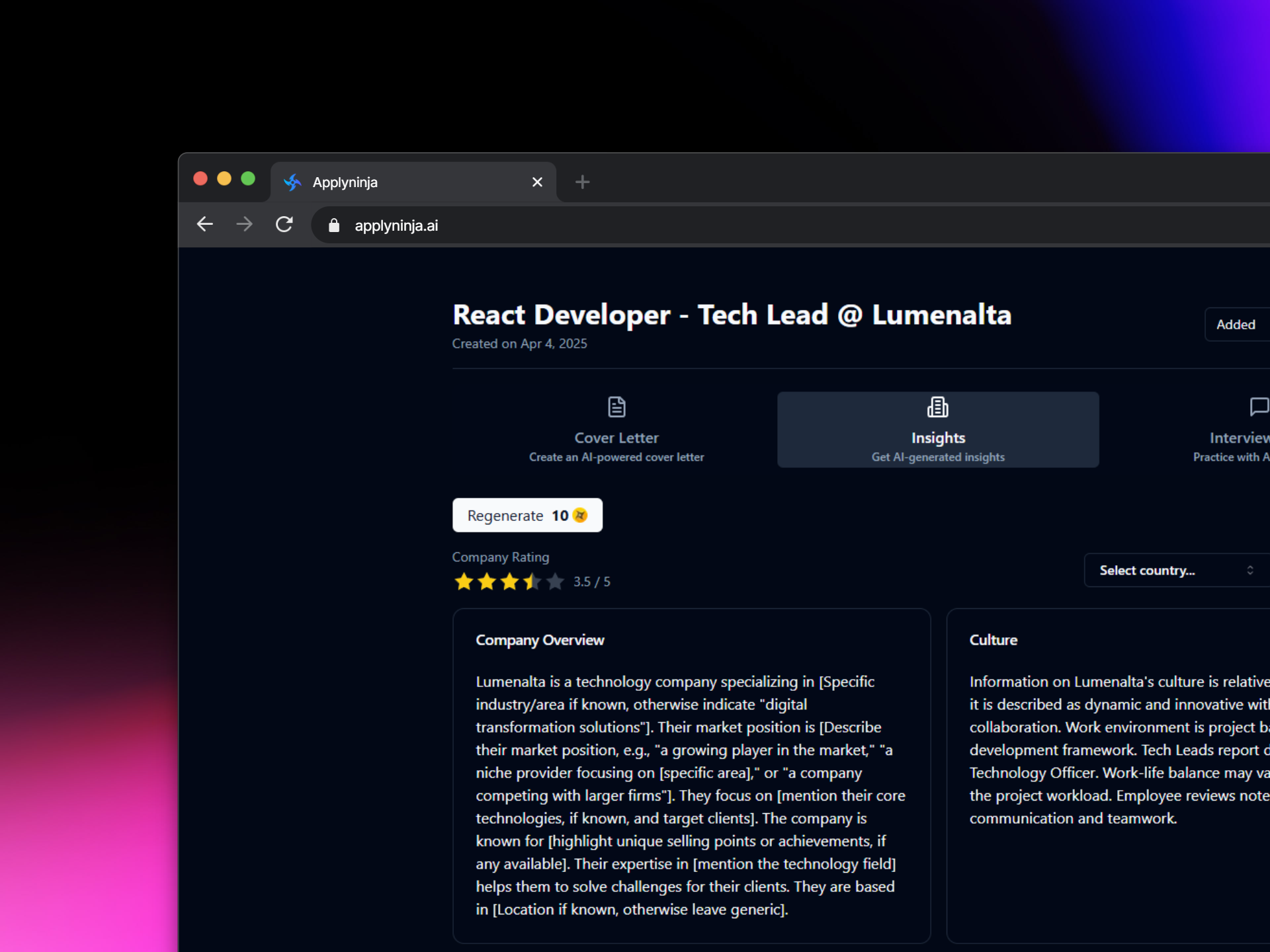Click the padlock site security icon
Image resolution: width=1270 pixels, height=952 pixels.
[x=334, y=225]
